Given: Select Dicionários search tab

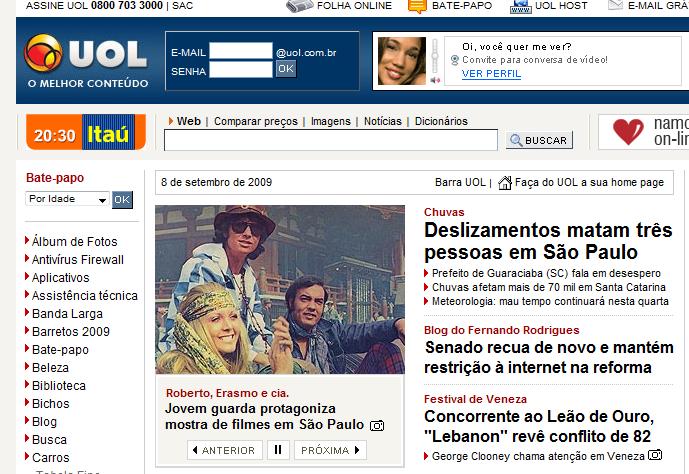Looking at the screenshot, I should pyautogui.click(x=441, y=121).
